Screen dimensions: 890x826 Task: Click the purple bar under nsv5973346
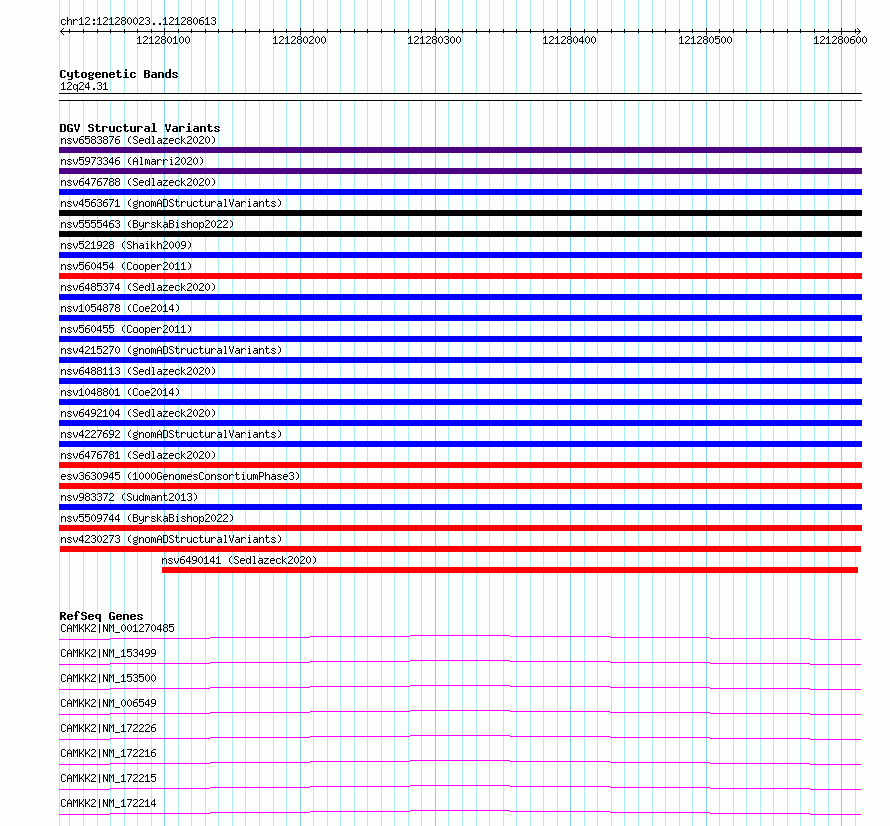[460, 171]
